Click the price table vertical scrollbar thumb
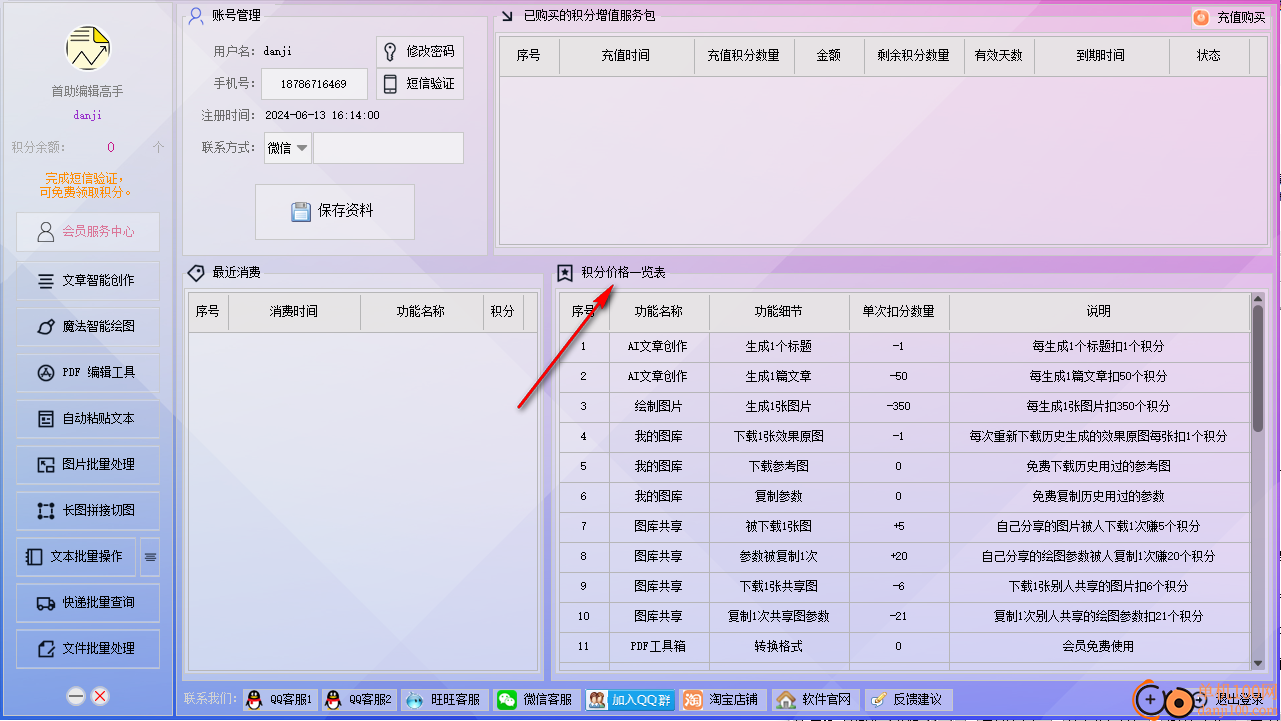Viewport: 1281px width, 721px height. [1258, 368]
